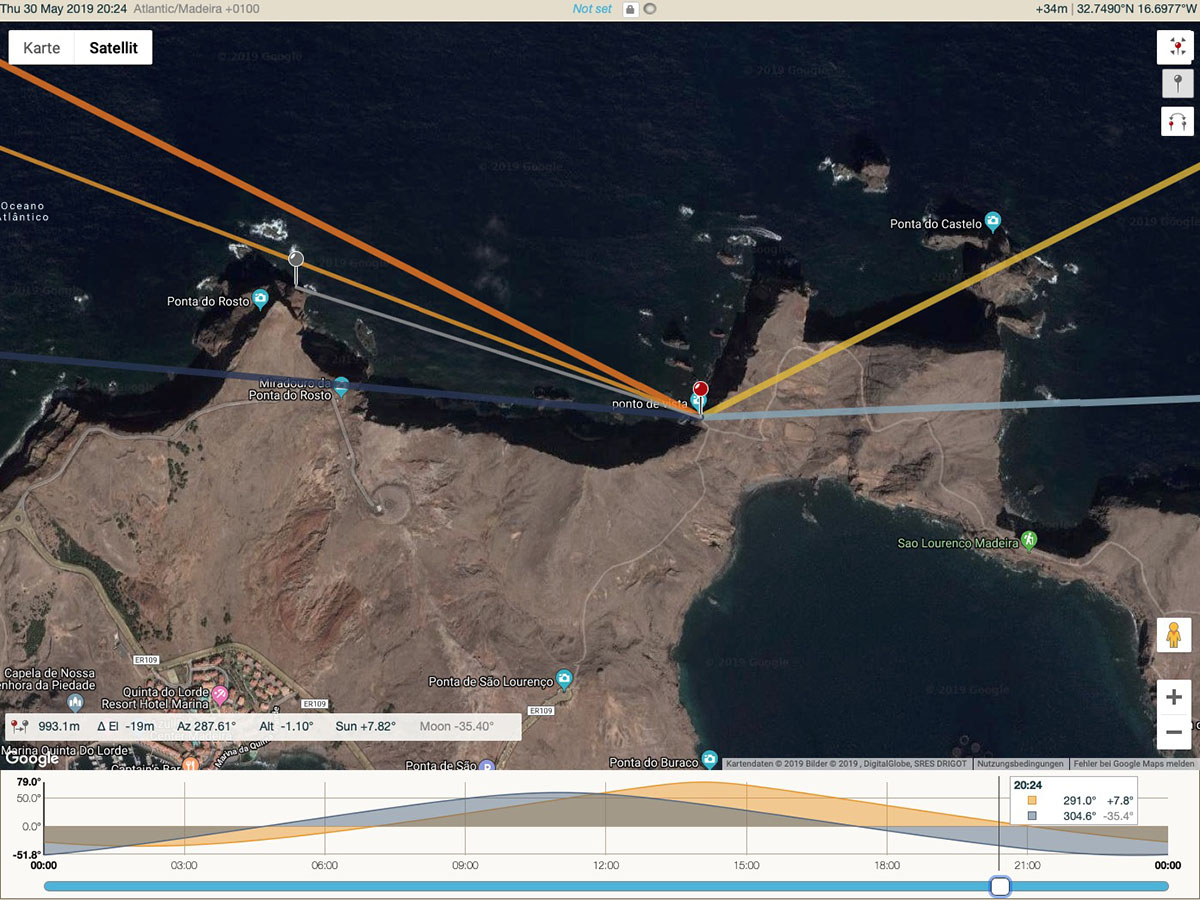Open 'Fehler bei Google Maps melden' link

[x=1134, y=764]
